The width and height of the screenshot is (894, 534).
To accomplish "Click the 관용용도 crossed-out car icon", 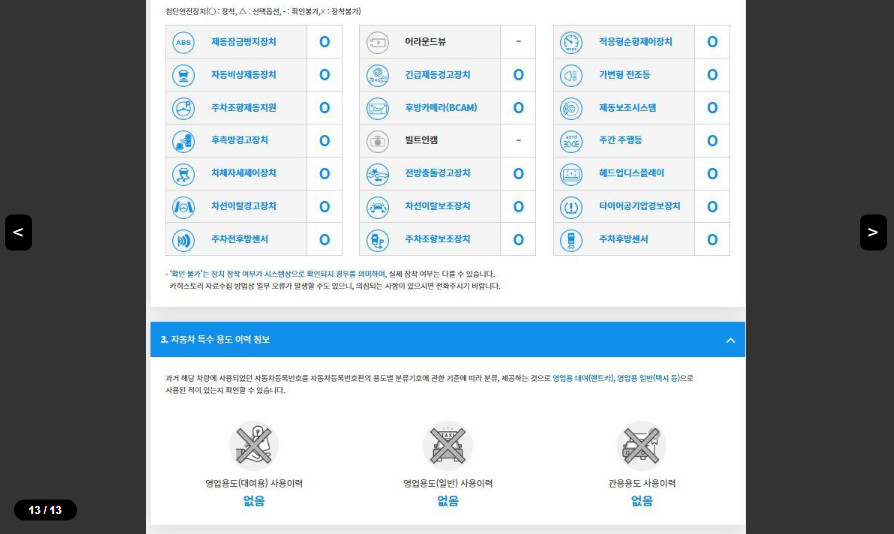I will pos(641,446).
